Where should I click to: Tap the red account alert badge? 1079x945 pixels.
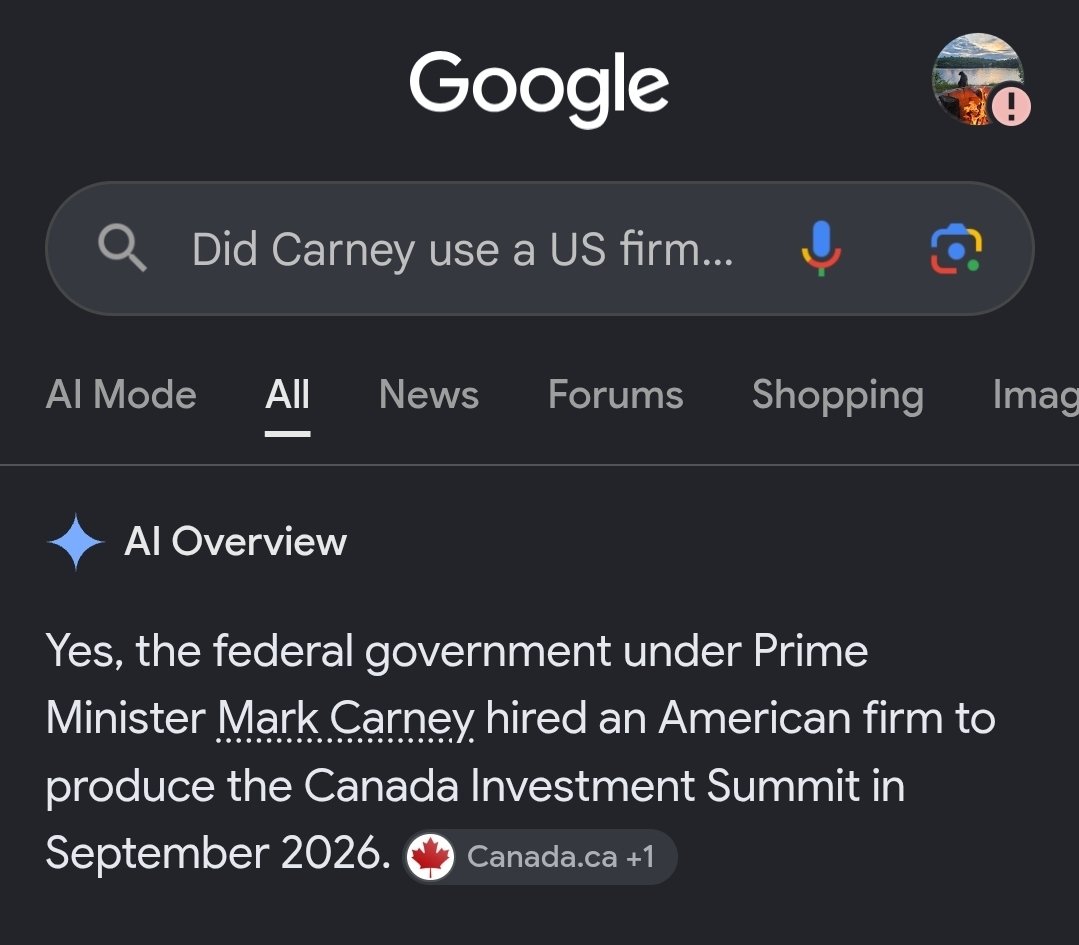click(x=1011, y=106)
